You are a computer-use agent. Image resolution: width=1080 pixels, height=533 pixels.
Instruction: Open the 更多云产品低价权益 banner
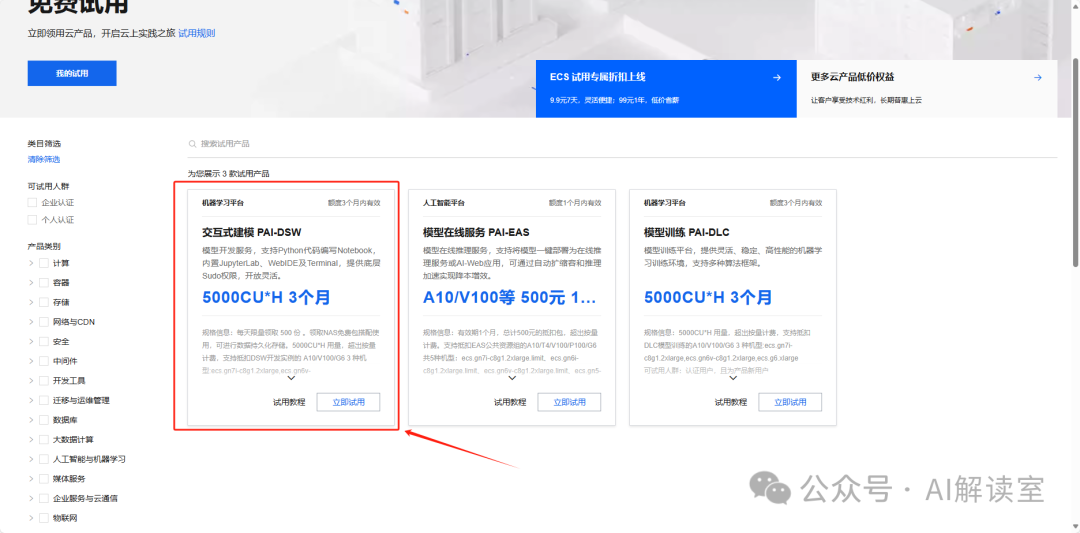point(926,89)
